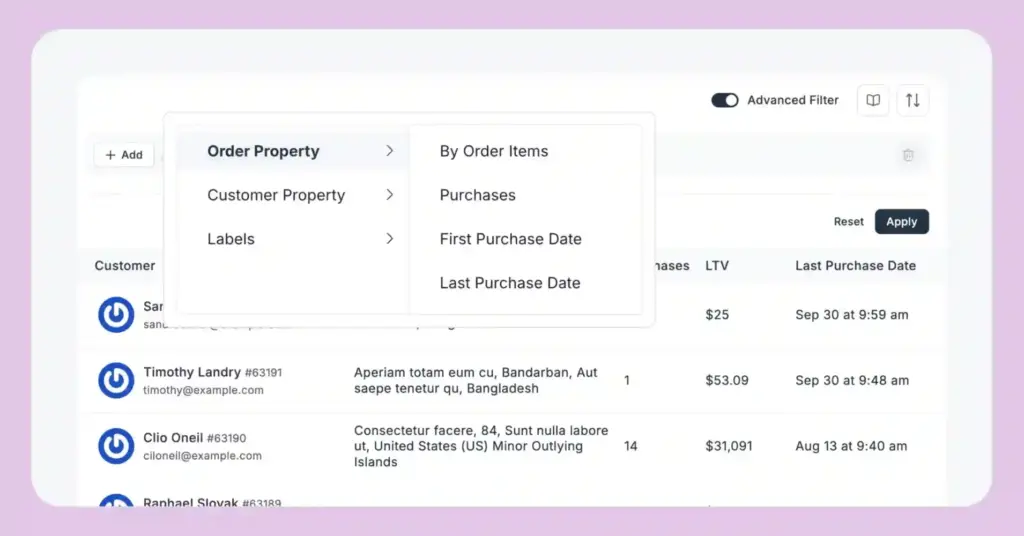Viewport: 1024px width, 536px height.
Task: Click Raphael Slovak's avatar icon
Action: pyautogui.click(x=116, y=501)
